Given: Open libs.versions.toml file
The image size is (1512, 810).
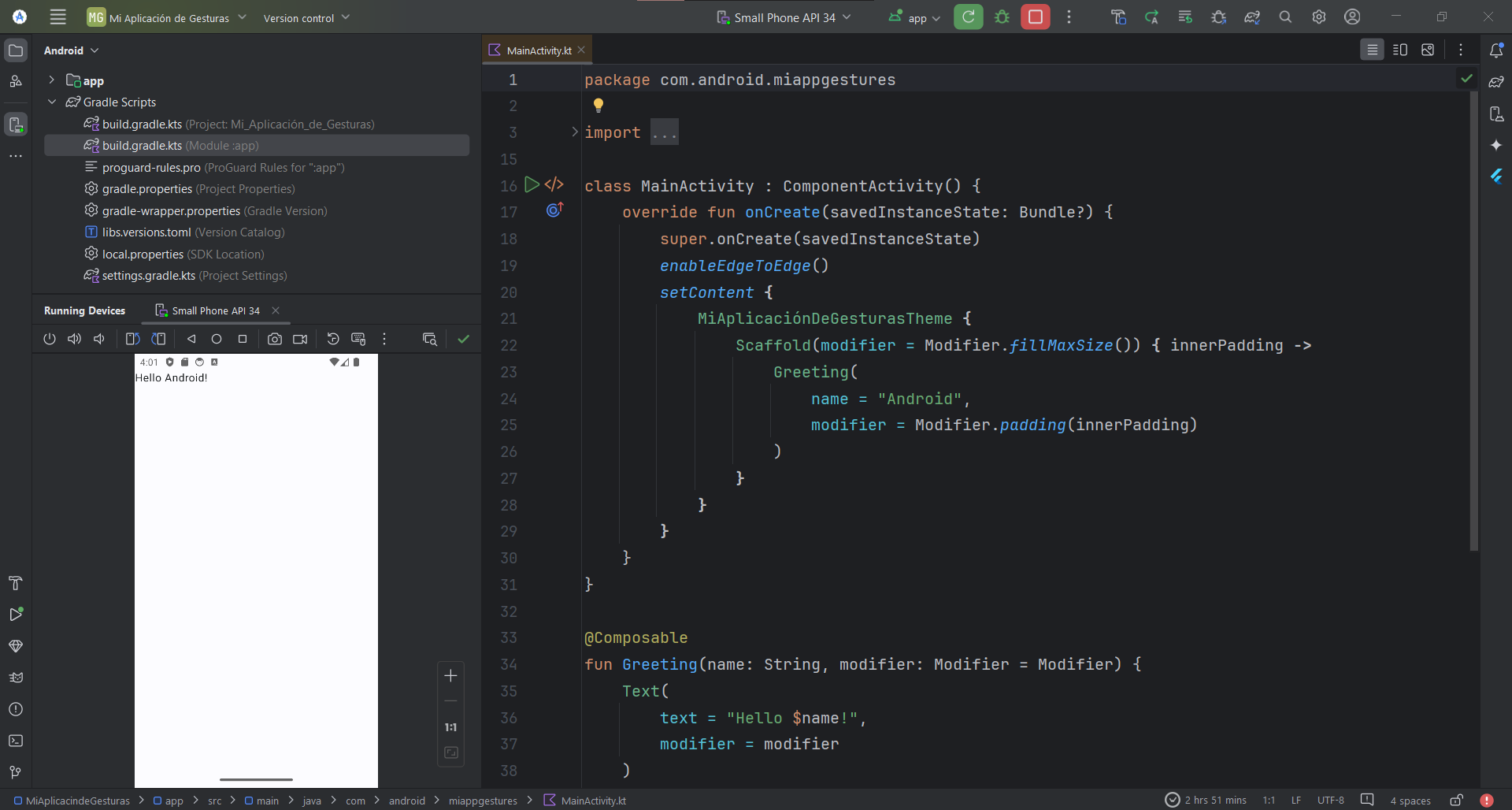Looking at the screenshot, I should point(146,232).
